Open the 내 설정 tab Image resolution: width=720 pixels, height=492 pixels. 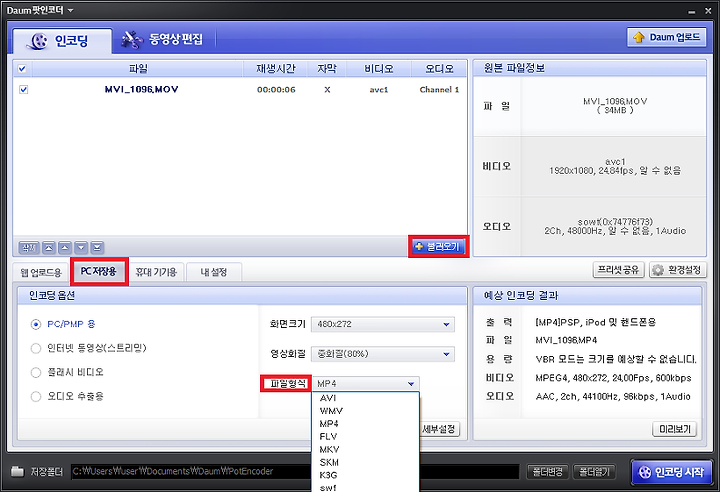(214, 272)
